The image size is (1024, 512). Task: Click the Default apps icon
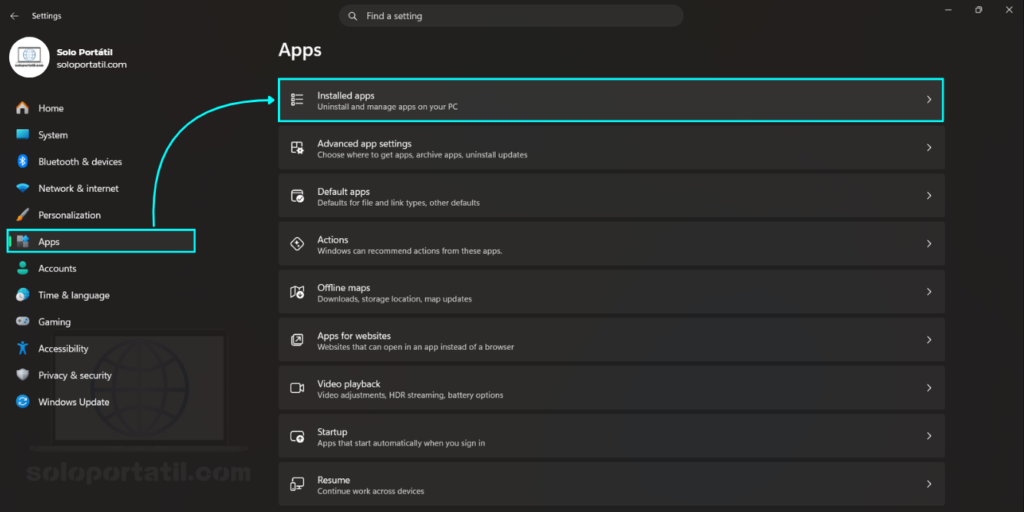coord(297,195)
